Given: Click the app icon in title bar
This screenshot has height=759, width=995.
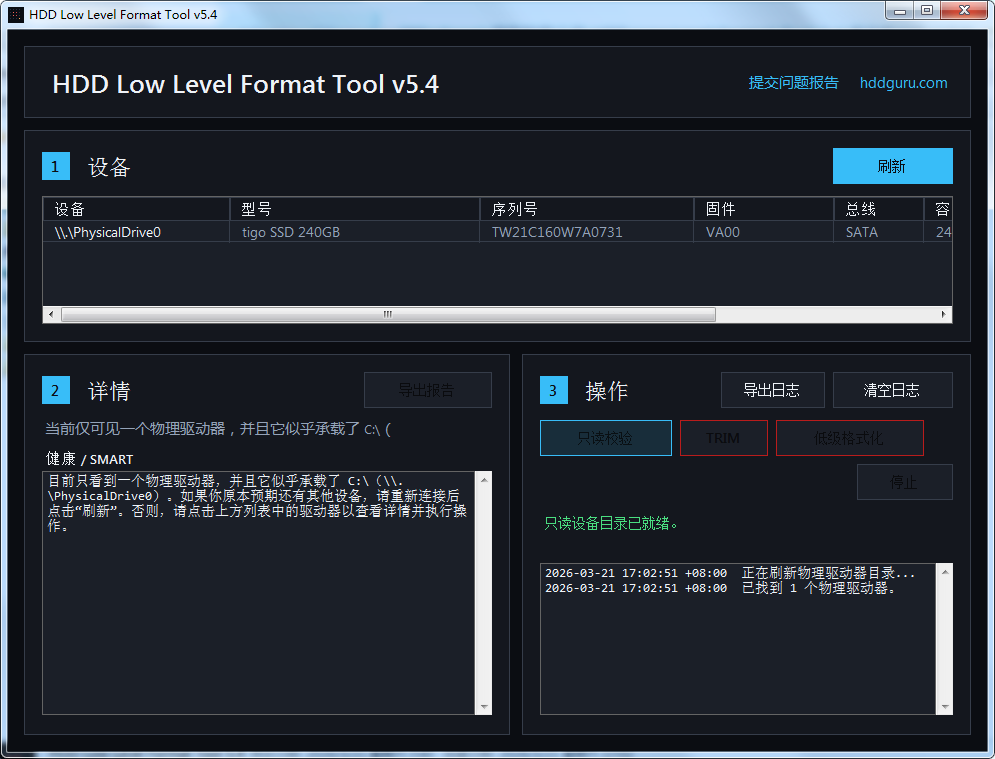Looking at the screenshot, I should tap(16, 14).
